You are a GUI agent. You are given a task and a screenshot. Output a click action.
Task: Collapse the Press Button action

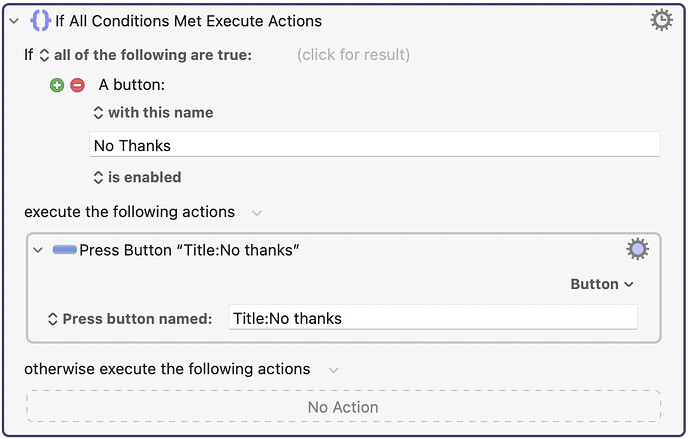38,250
